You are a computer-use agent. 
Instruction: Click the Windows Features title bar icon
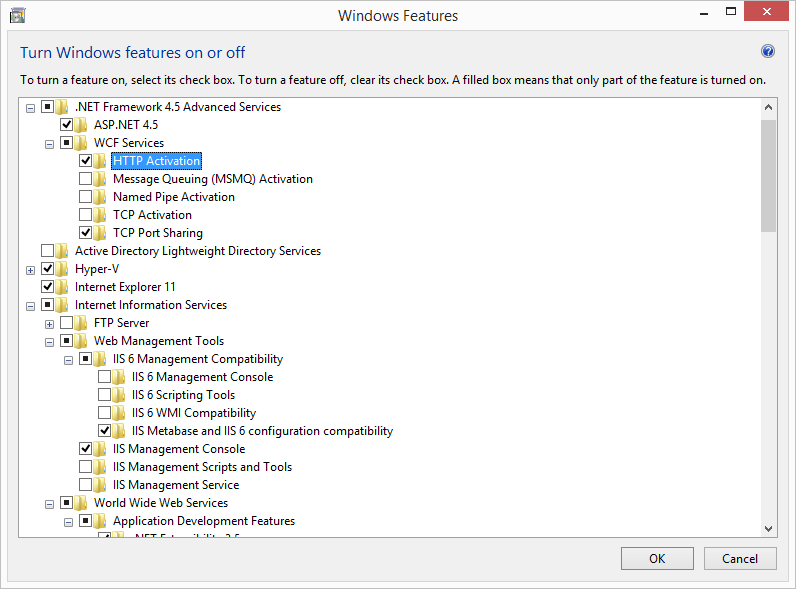tap(17, 15)
